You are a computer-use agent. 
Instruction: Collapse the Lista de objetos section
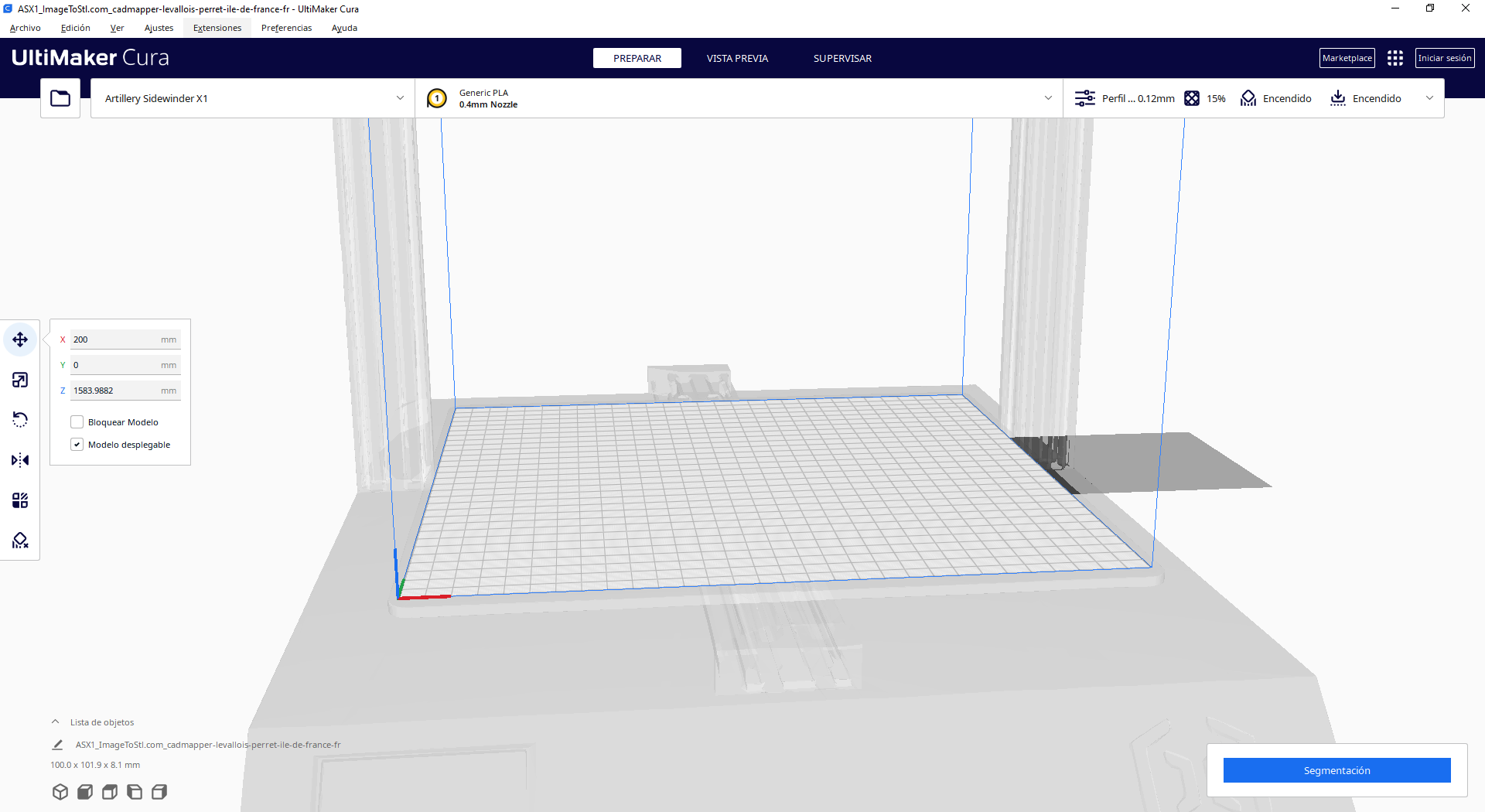click(x=56, y=722)
